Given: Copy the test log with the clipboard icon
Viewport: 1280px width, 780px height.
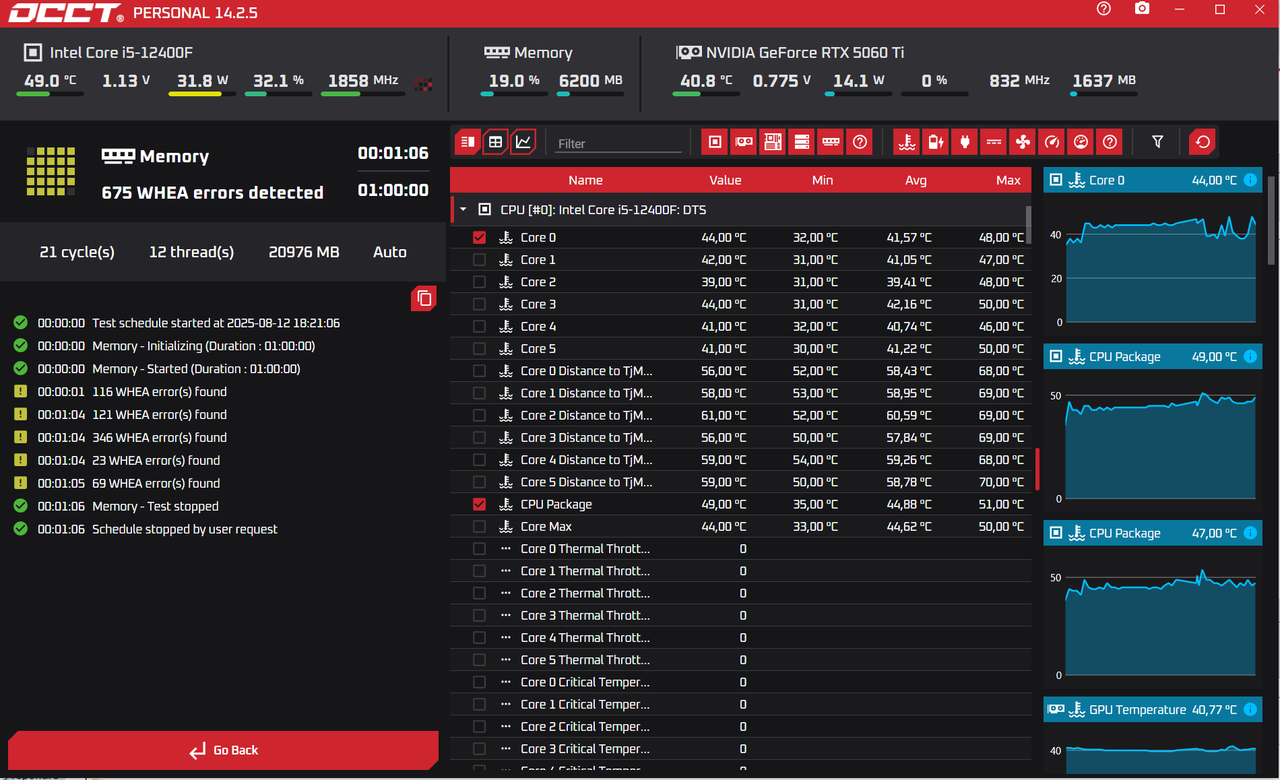Looking at the screenshot, I should 424,298.
